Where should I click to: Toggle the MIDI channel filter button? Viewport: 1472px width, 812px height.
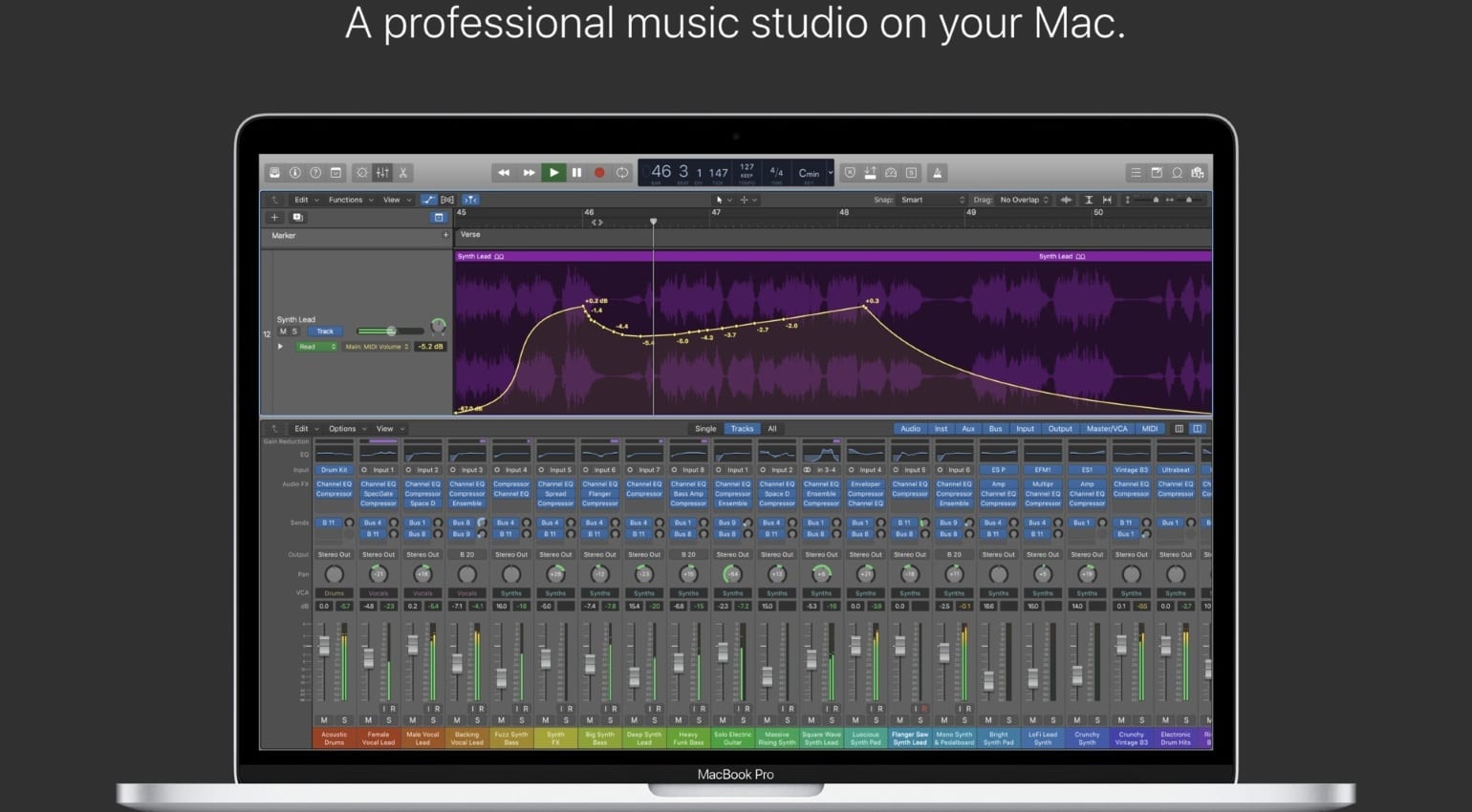pos(1150,429)
